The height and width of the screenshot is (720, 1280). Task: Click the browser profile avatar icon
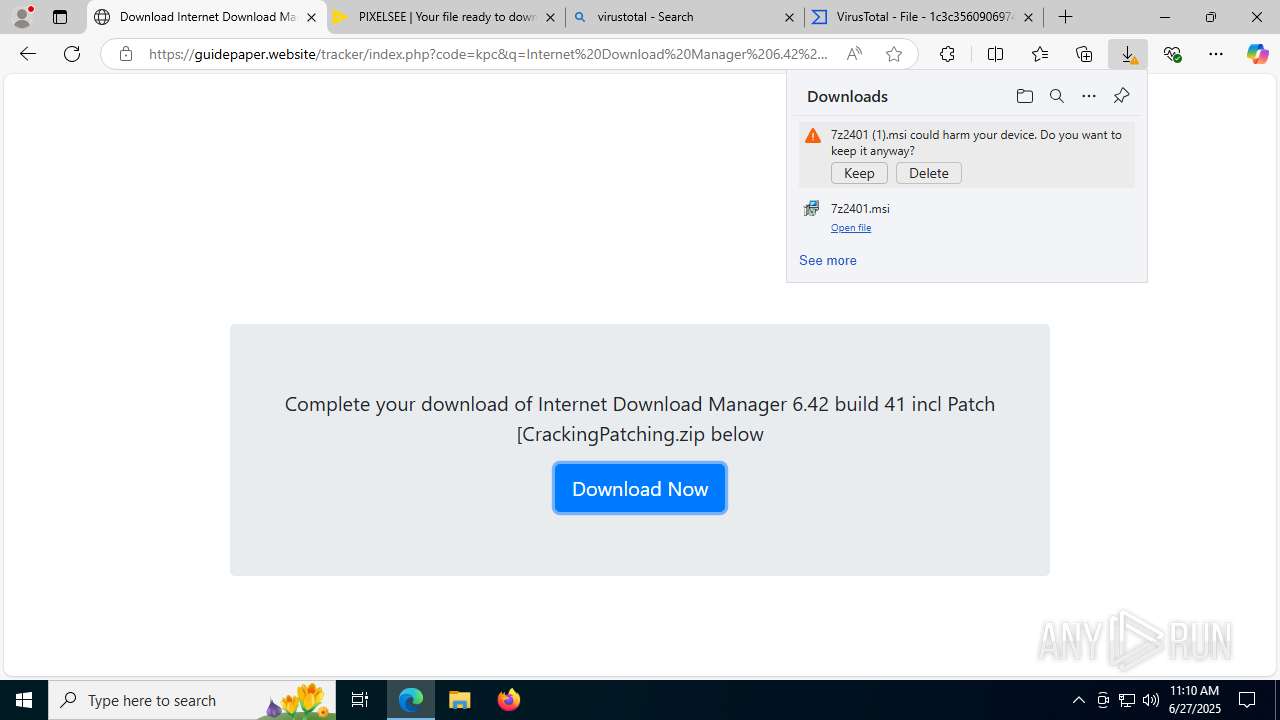[x=22, y=17]
